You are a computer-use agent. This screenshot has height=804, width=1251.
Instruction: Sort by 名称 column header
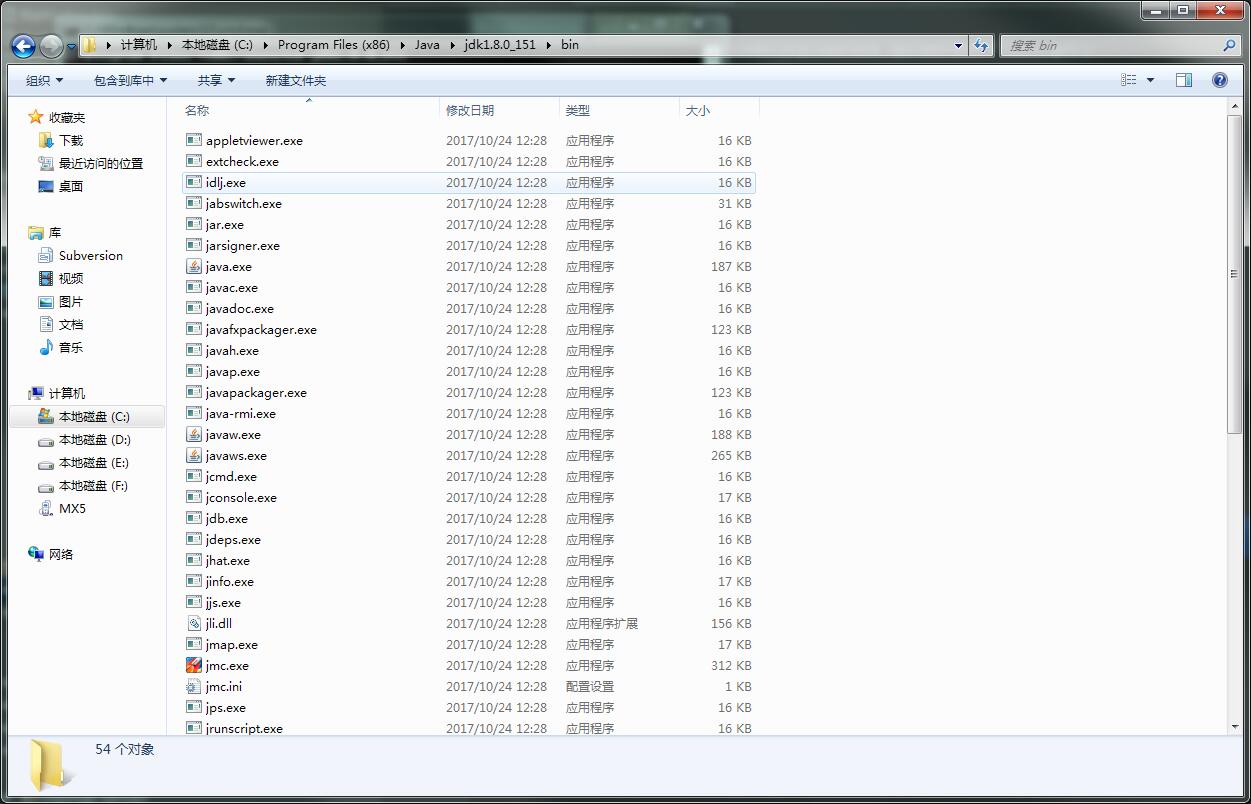pyautogui.click(x=310, y=110)
